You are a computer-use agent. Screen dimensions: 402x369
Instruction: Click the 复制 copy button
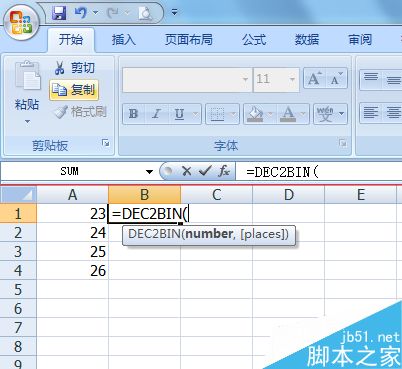coord(74,90)
